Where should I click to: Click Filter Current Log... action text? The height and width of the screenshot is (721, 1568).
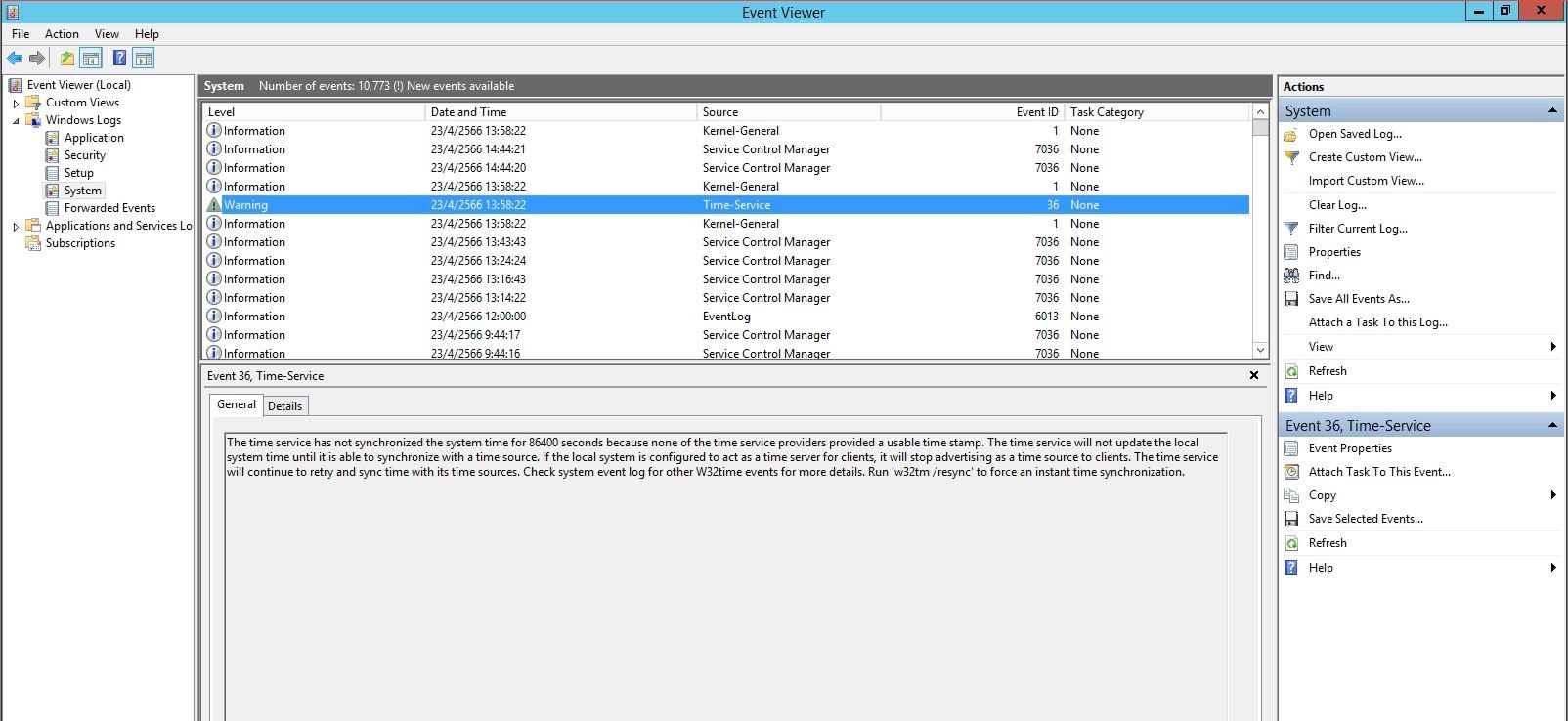coord(1358,229)
